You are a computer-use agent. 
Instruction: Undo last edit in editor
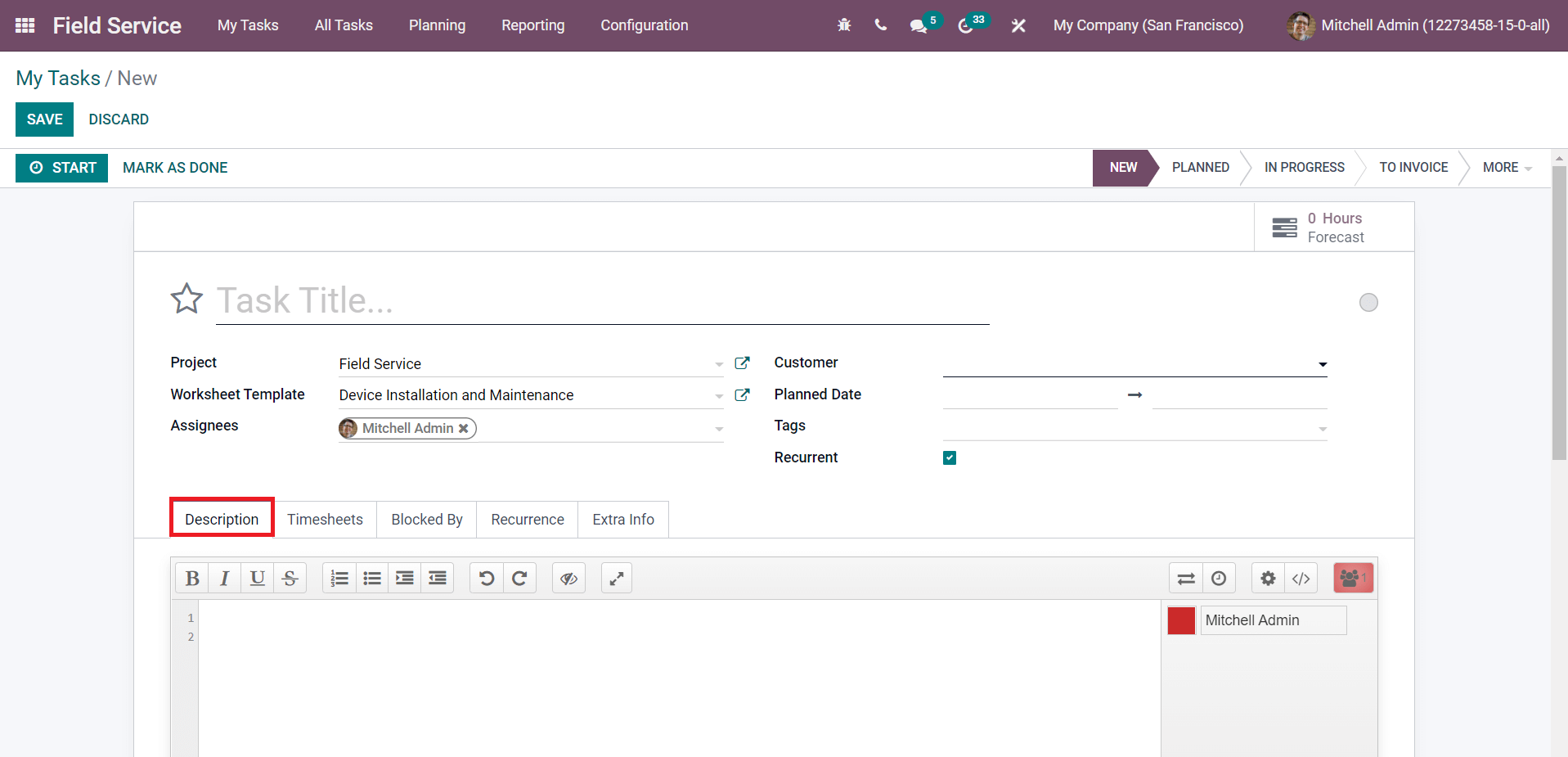[x=487, y=578]
